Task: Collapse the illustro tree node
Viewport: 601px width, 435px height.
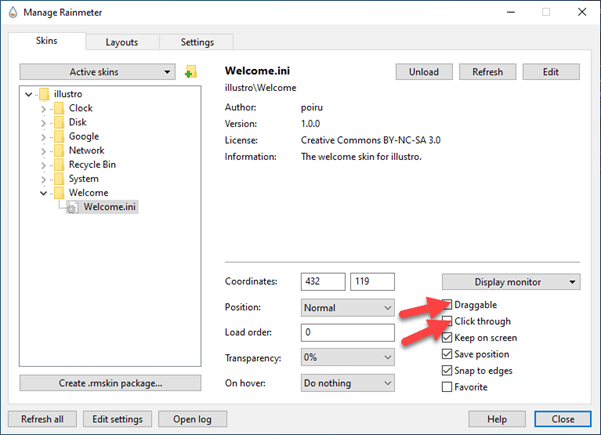Action: click(x=29, y=94)
